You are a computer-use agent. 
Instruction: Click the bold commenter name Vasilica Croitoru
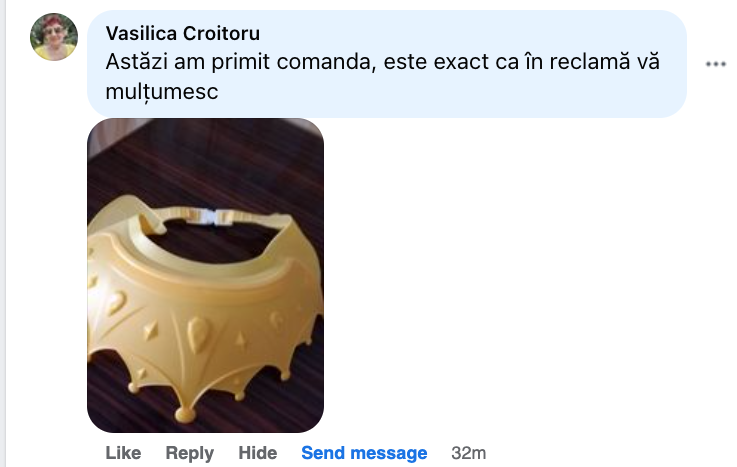tap(183, 33)
